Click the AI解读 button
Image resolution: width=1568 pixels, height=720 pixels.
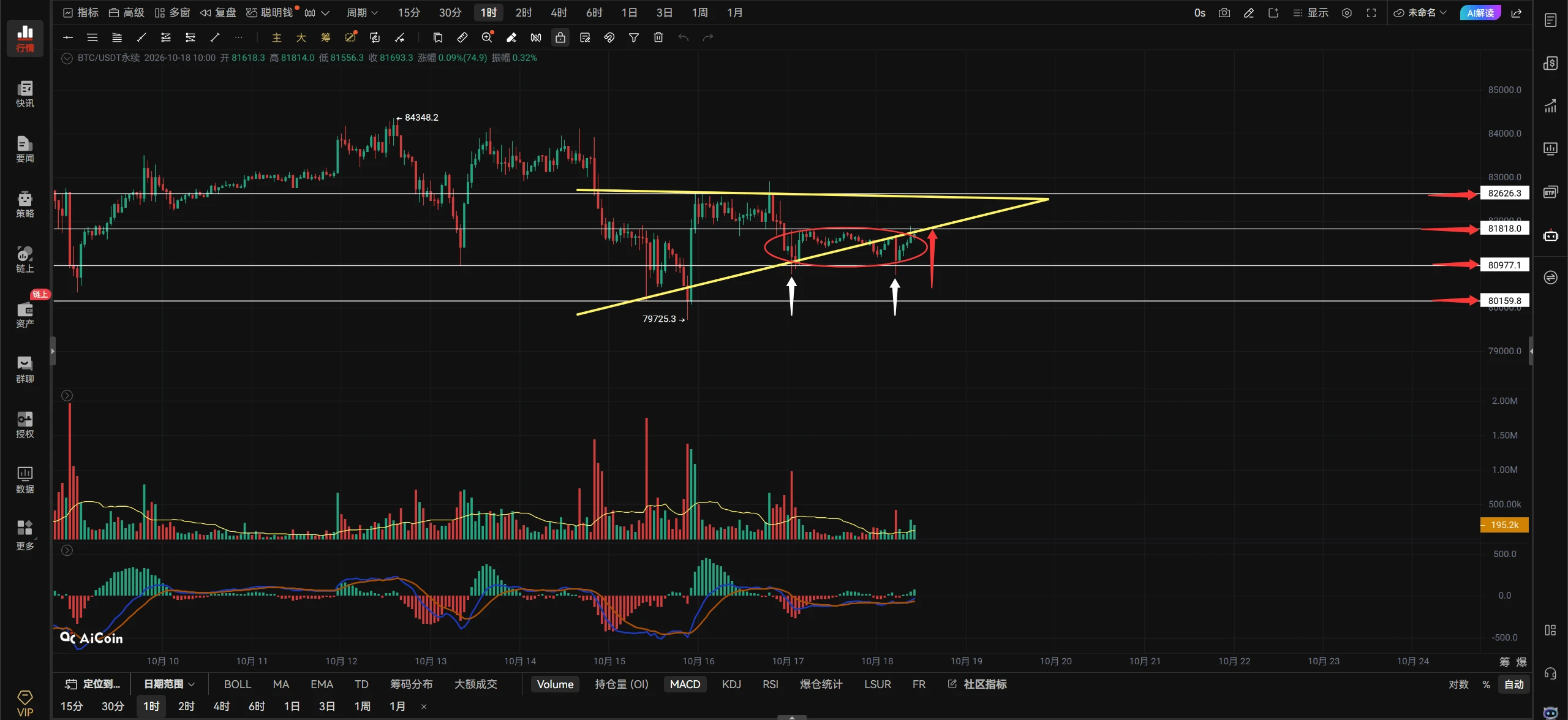1480,13
